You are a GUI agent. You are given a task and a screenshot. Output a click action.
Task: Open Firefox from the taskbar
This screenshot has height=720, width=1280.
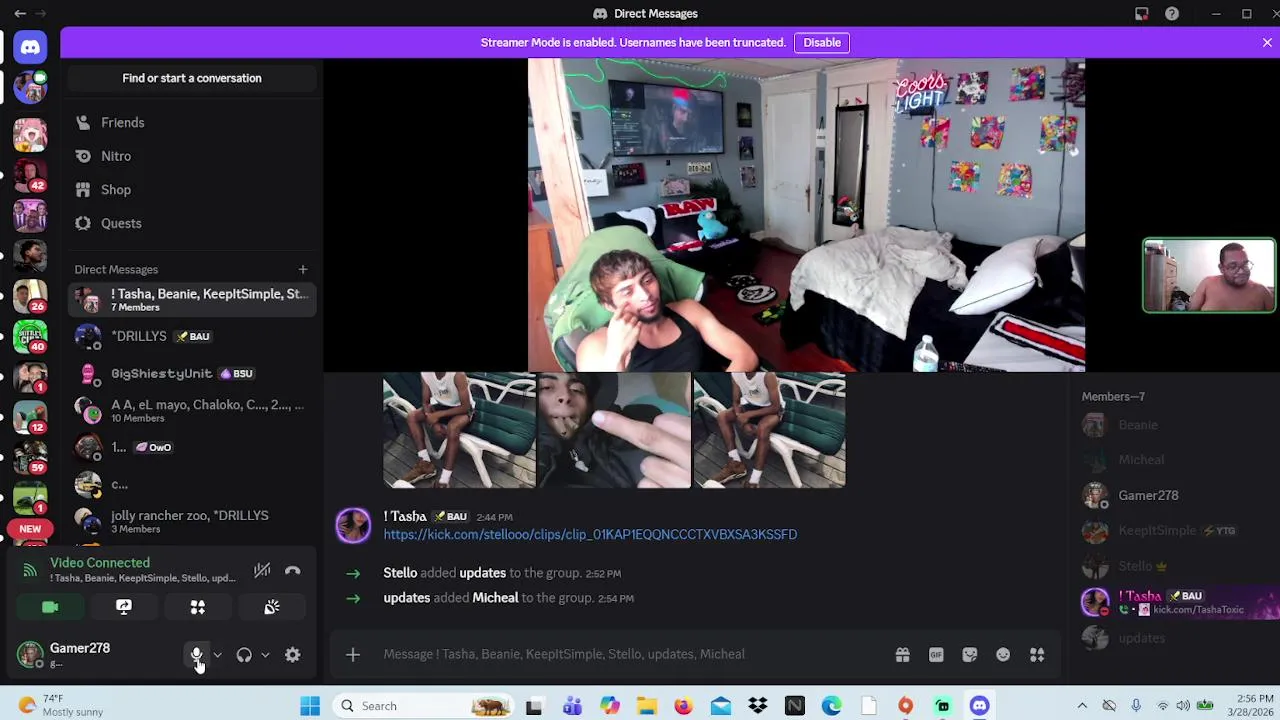683,706
